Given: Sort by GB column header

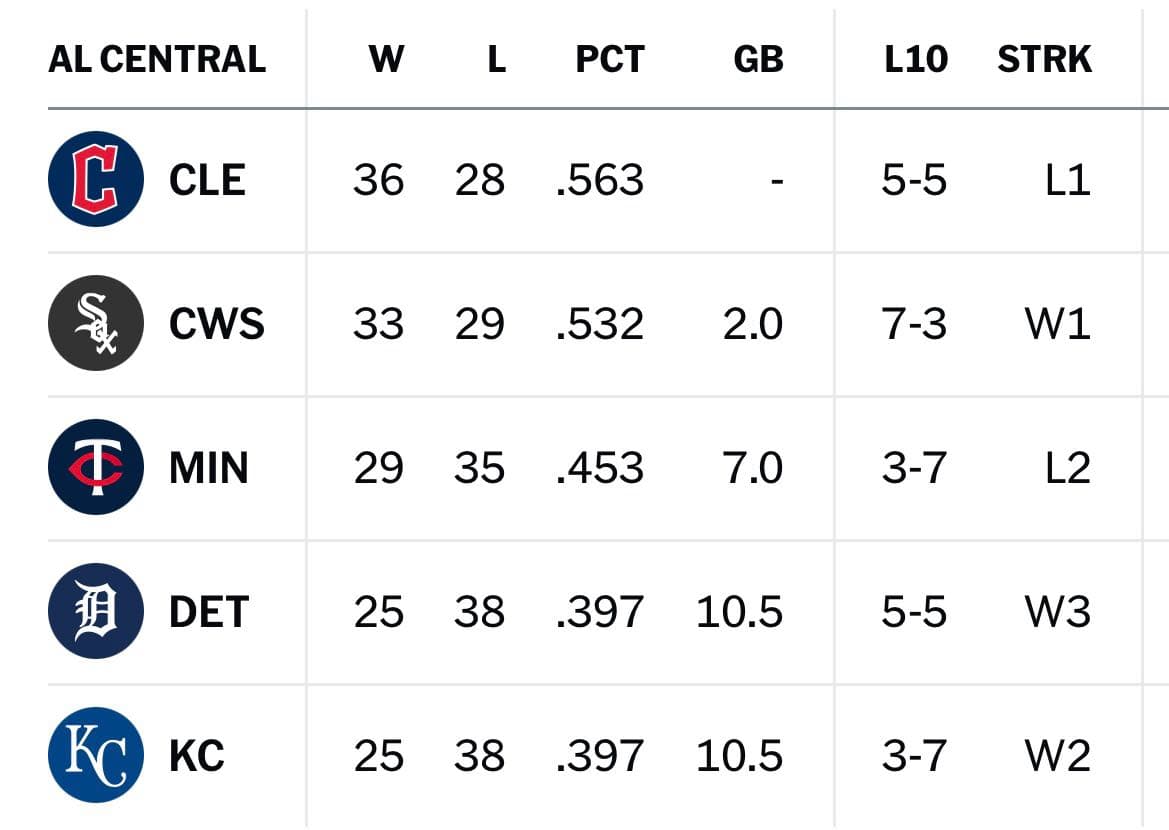Looking at the screenshot, I should point(758,59).
